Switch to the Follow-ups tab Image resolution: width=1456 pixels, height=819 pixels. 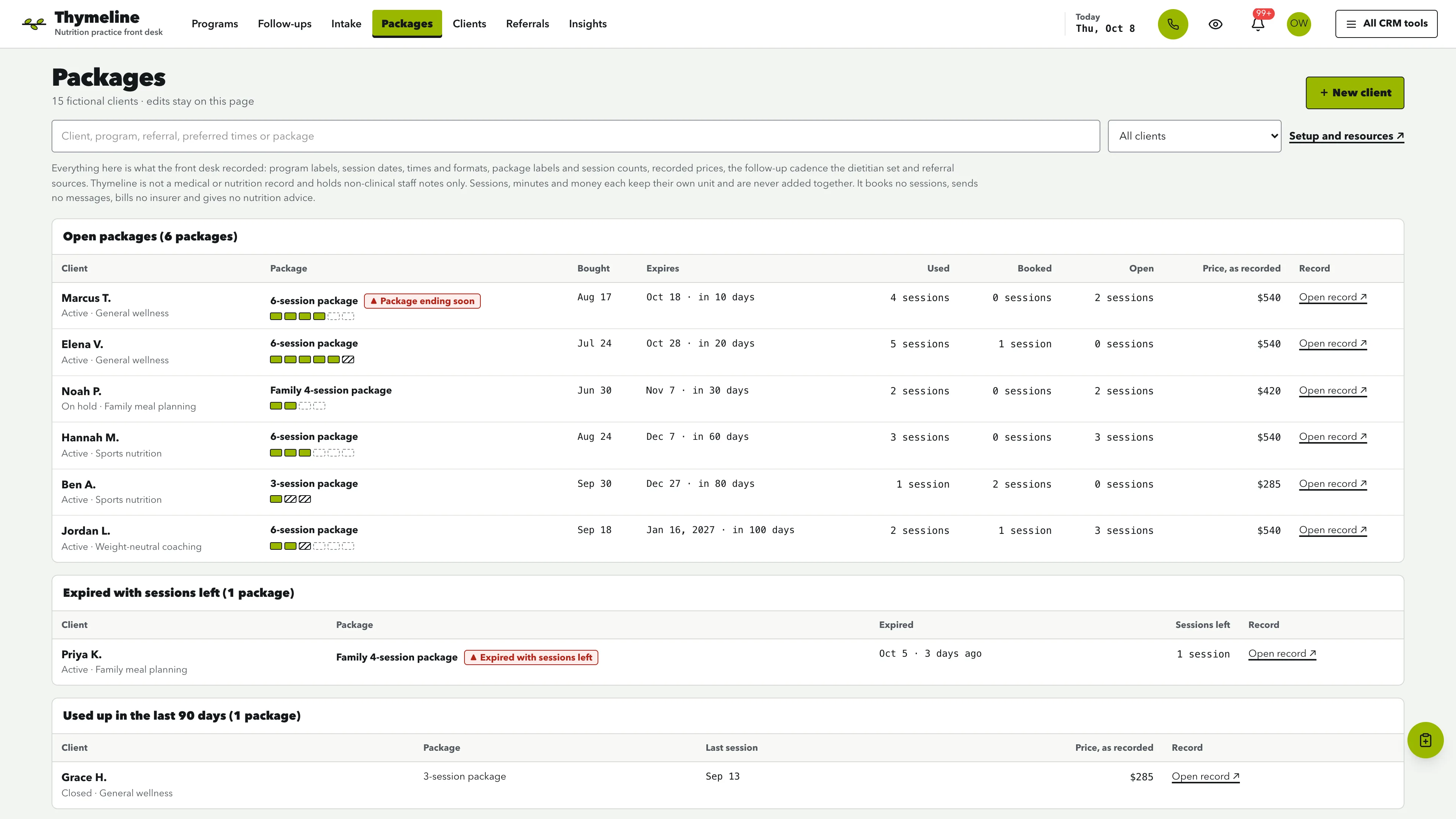pos(284,24)
